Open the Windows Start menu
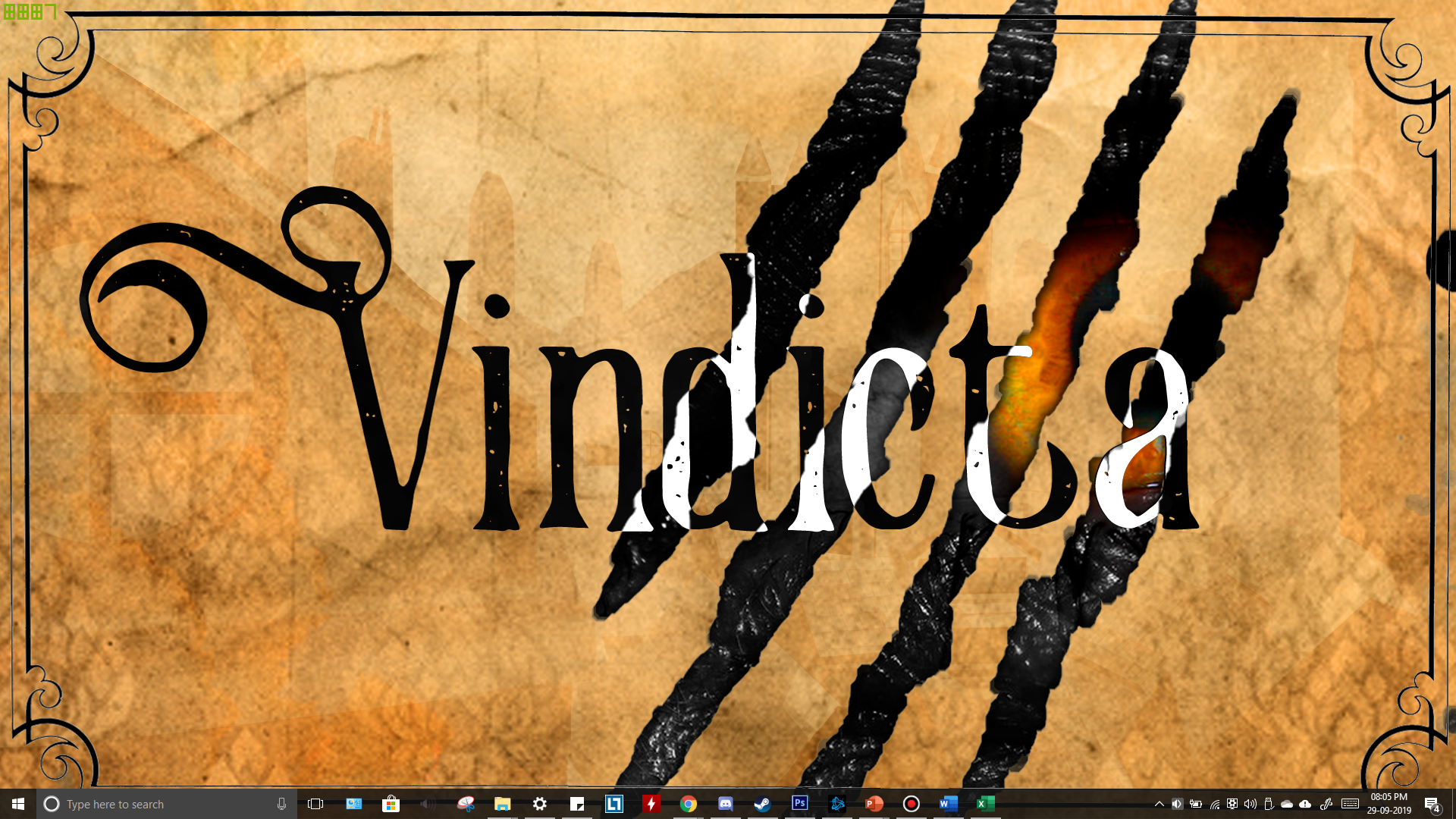The height and width of the screenshot is (819, 1456). pyautogui.click(x=18, y=804)
